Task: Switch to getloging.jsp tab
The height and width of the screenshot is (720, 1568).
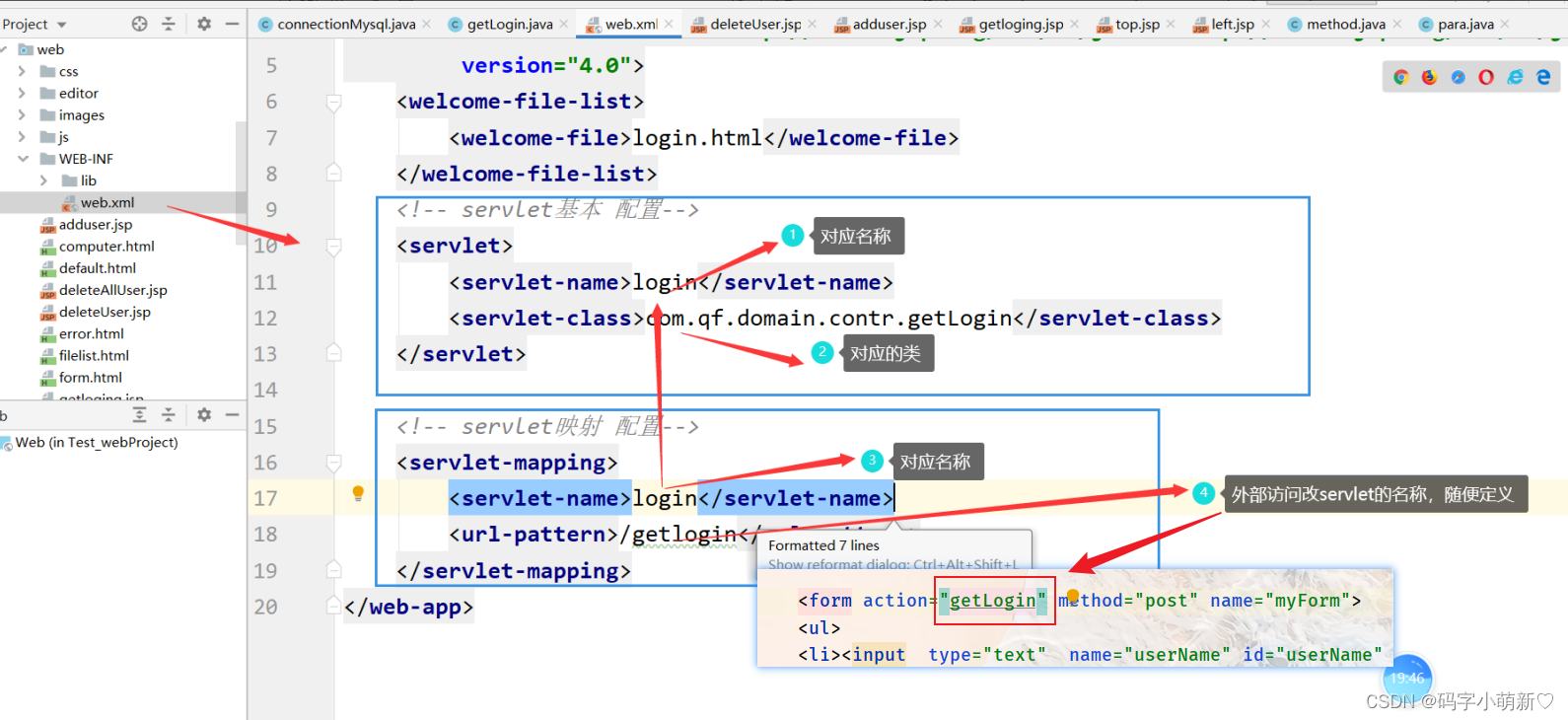Action: 1021,24
